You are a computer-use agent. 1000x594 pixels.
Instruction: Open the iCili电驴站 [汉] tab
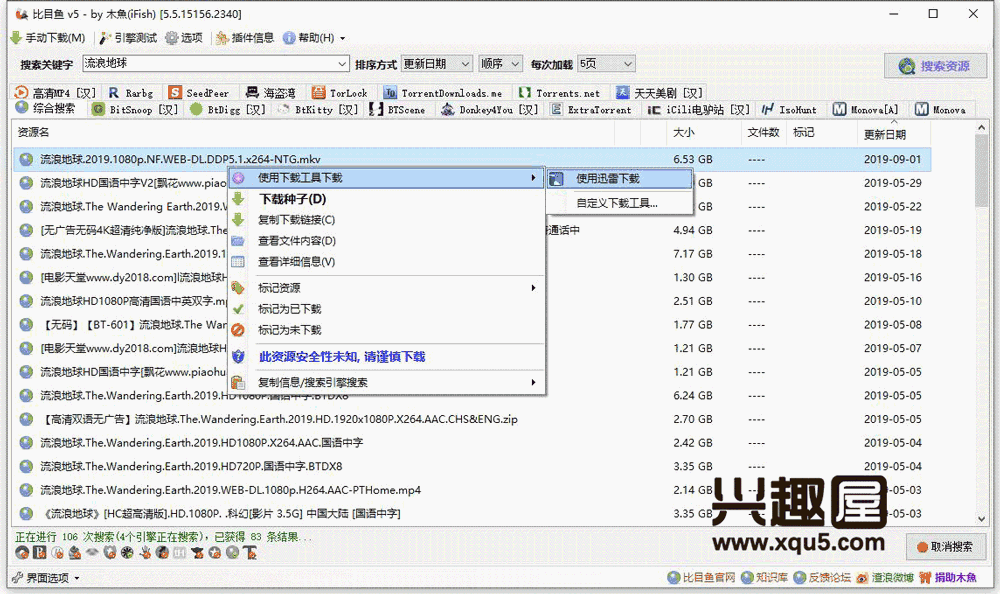[x=698, y=110]
